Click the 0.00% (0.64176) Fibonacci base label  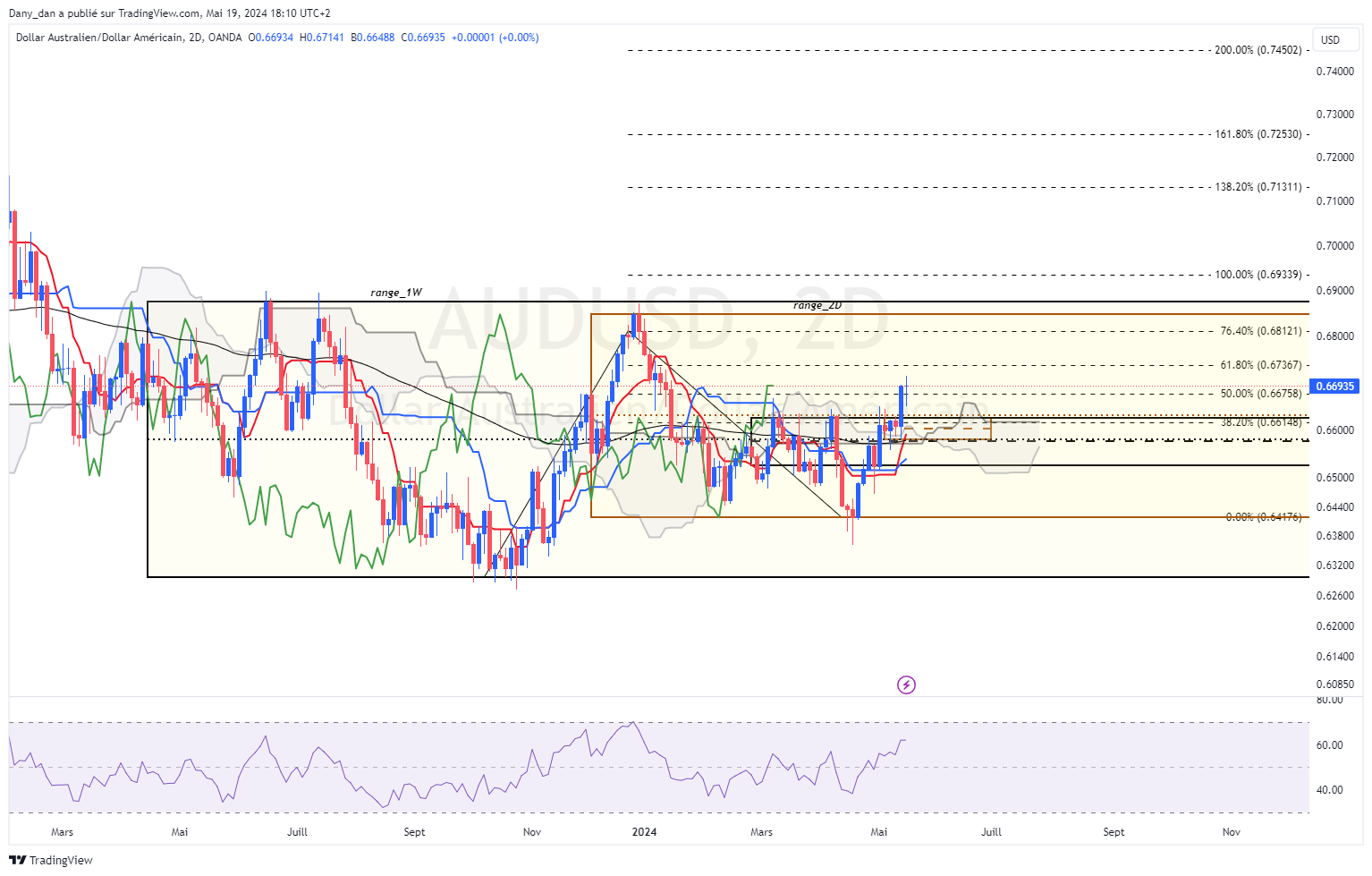pyautogui.click(x=1263, y=517)
